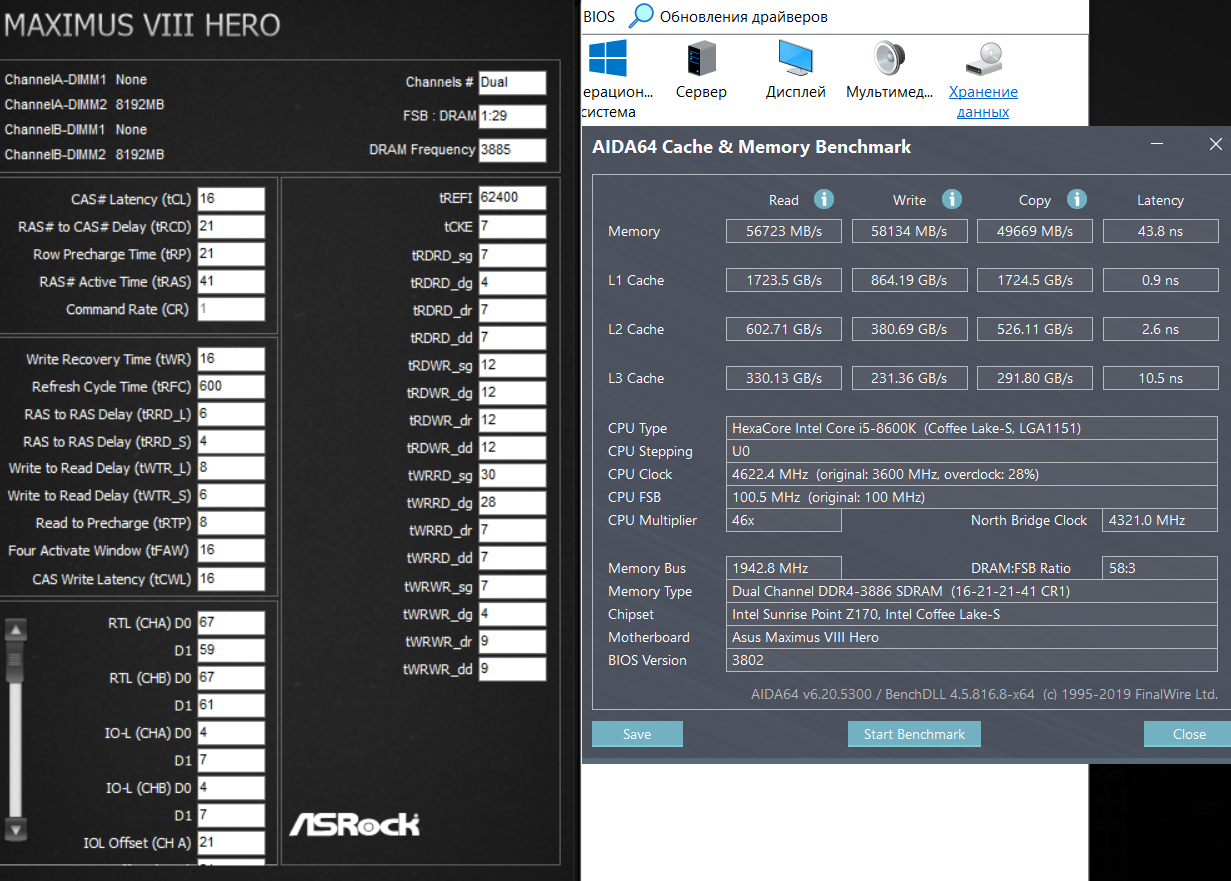Select the CAS Write Latency field

click(231, 579)
